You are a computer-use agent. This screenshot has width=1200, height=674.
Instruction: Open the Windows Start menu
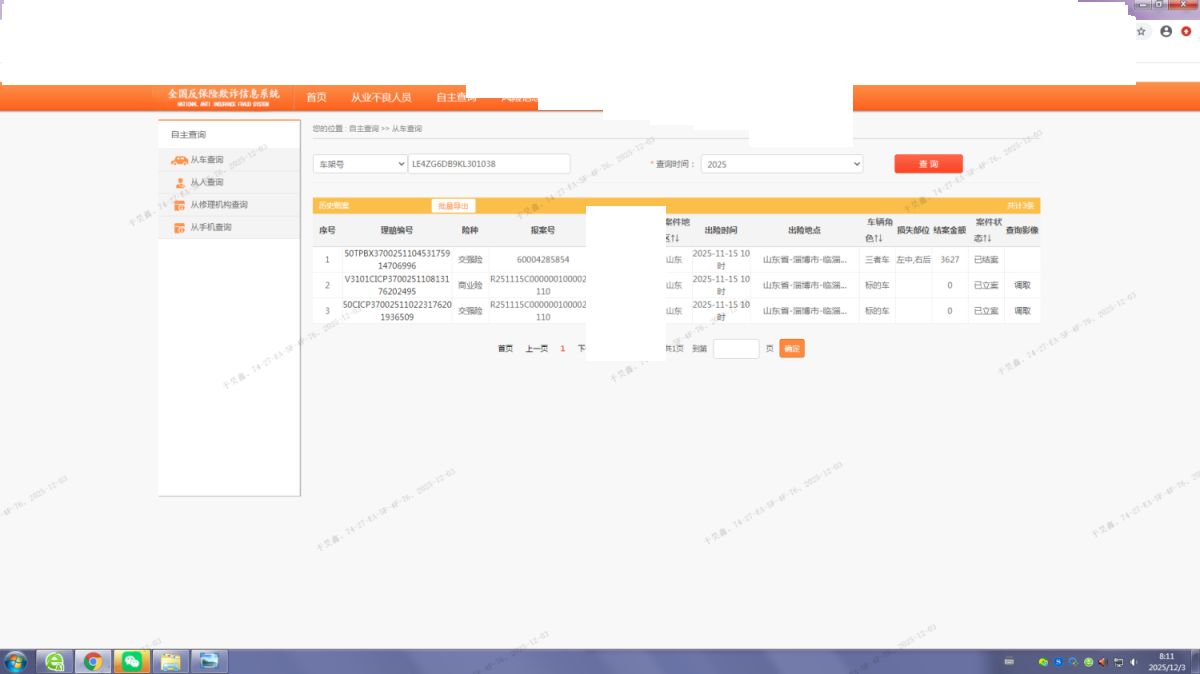(16, 661)
